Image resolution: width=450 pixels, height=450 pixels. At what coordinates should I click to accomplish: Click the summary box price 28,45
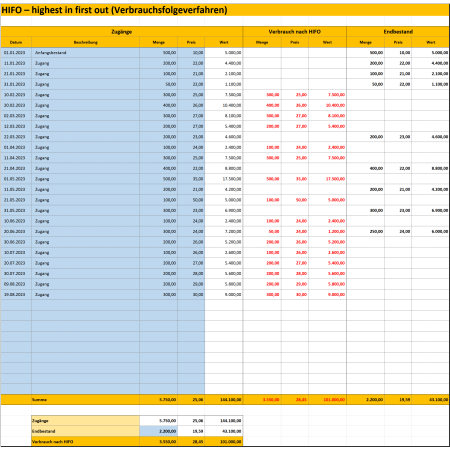pos(191,442)
